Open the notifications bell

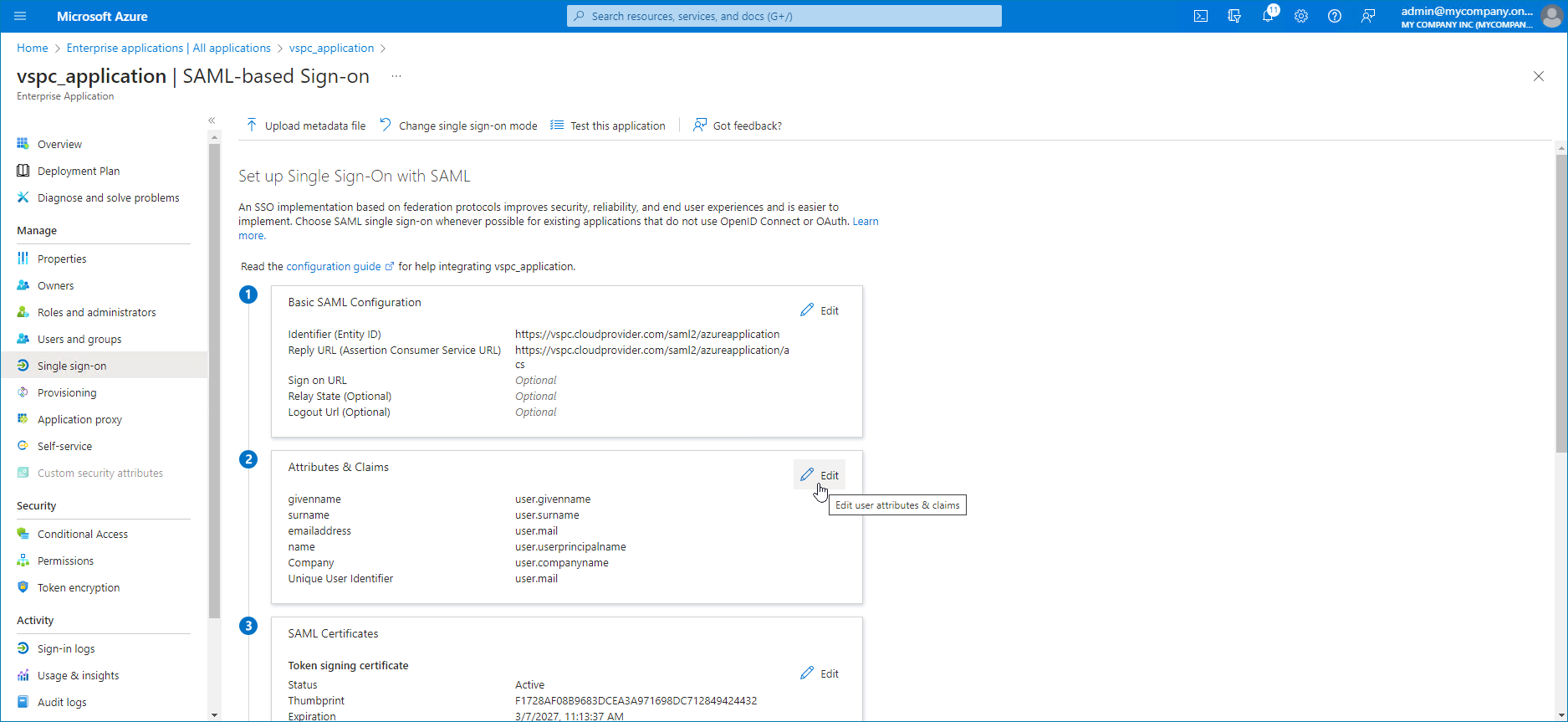pyautogui.click(x=1268, y=16)
